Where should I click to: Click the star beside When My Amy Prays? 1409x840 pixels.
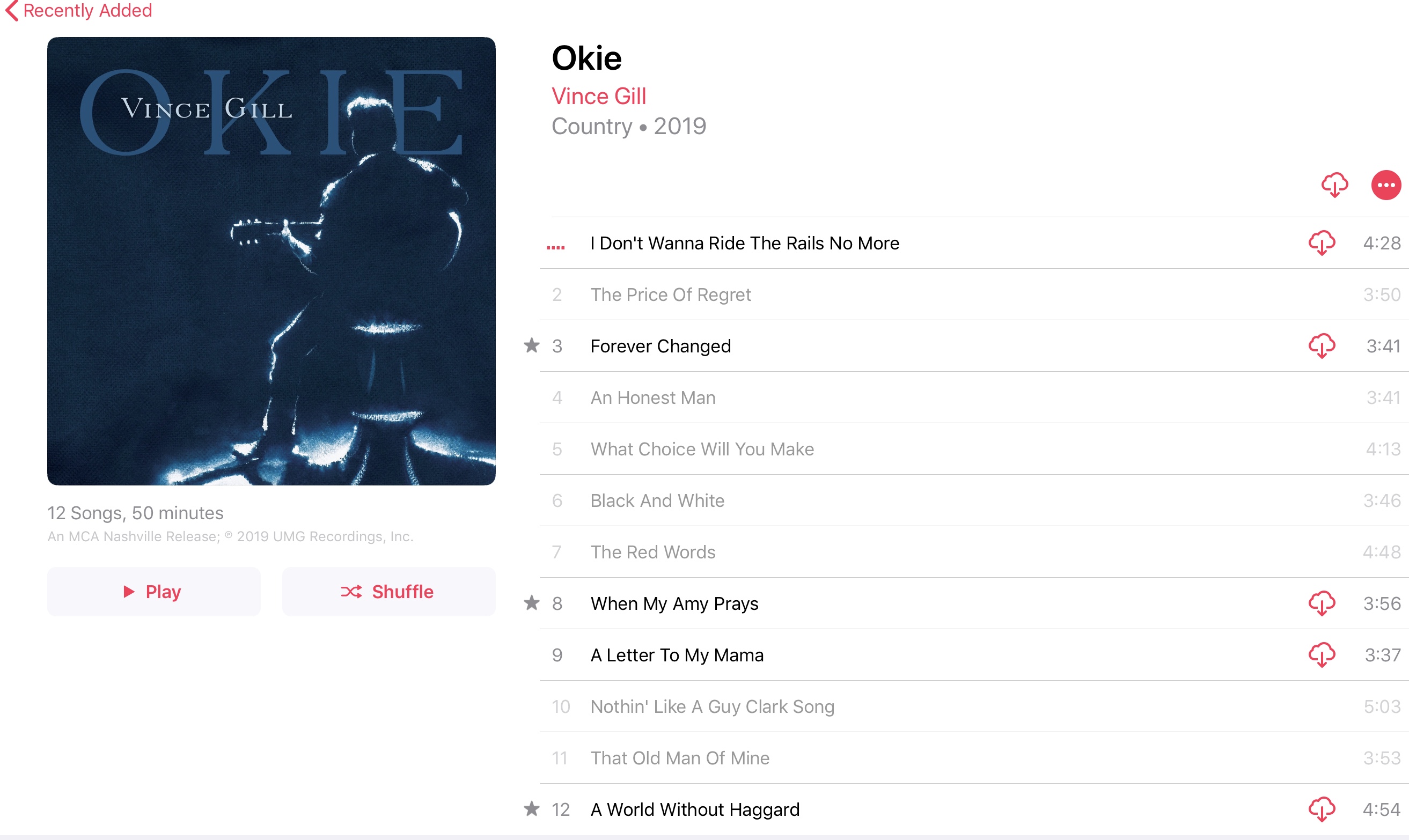pos(532,603)
